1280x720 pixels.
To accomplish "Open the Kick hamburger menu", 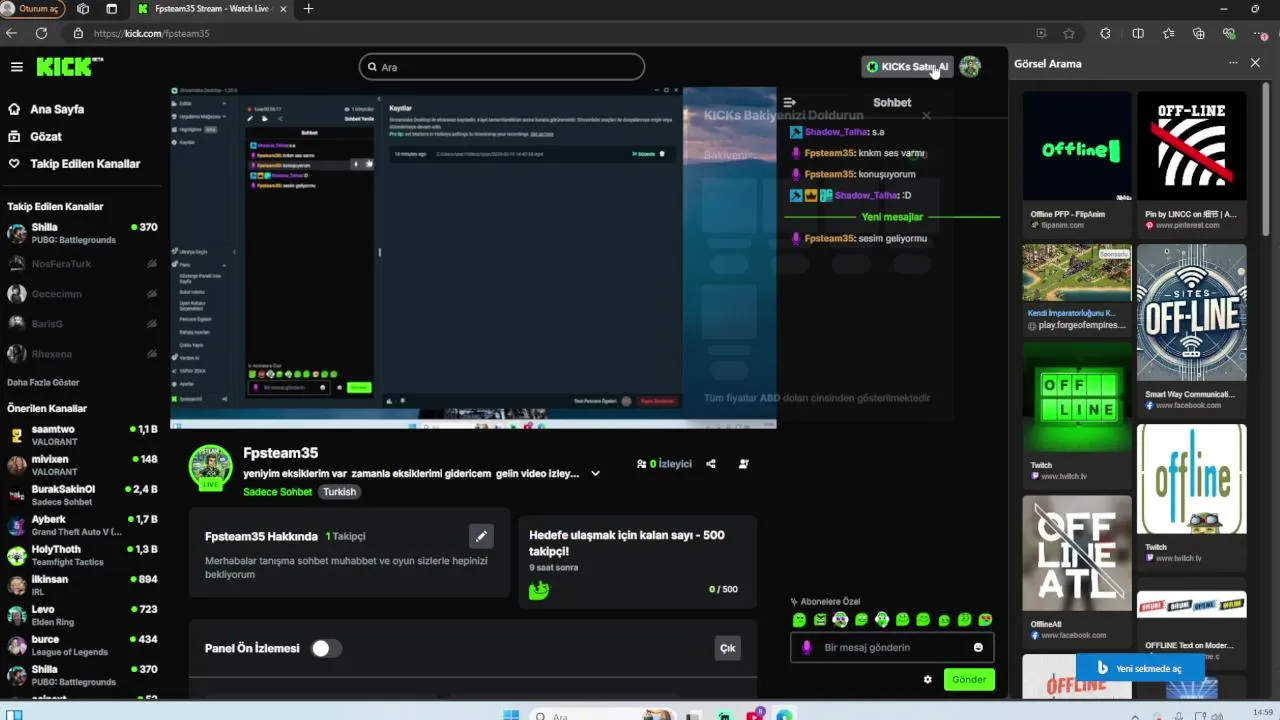I will pos(17,67).
